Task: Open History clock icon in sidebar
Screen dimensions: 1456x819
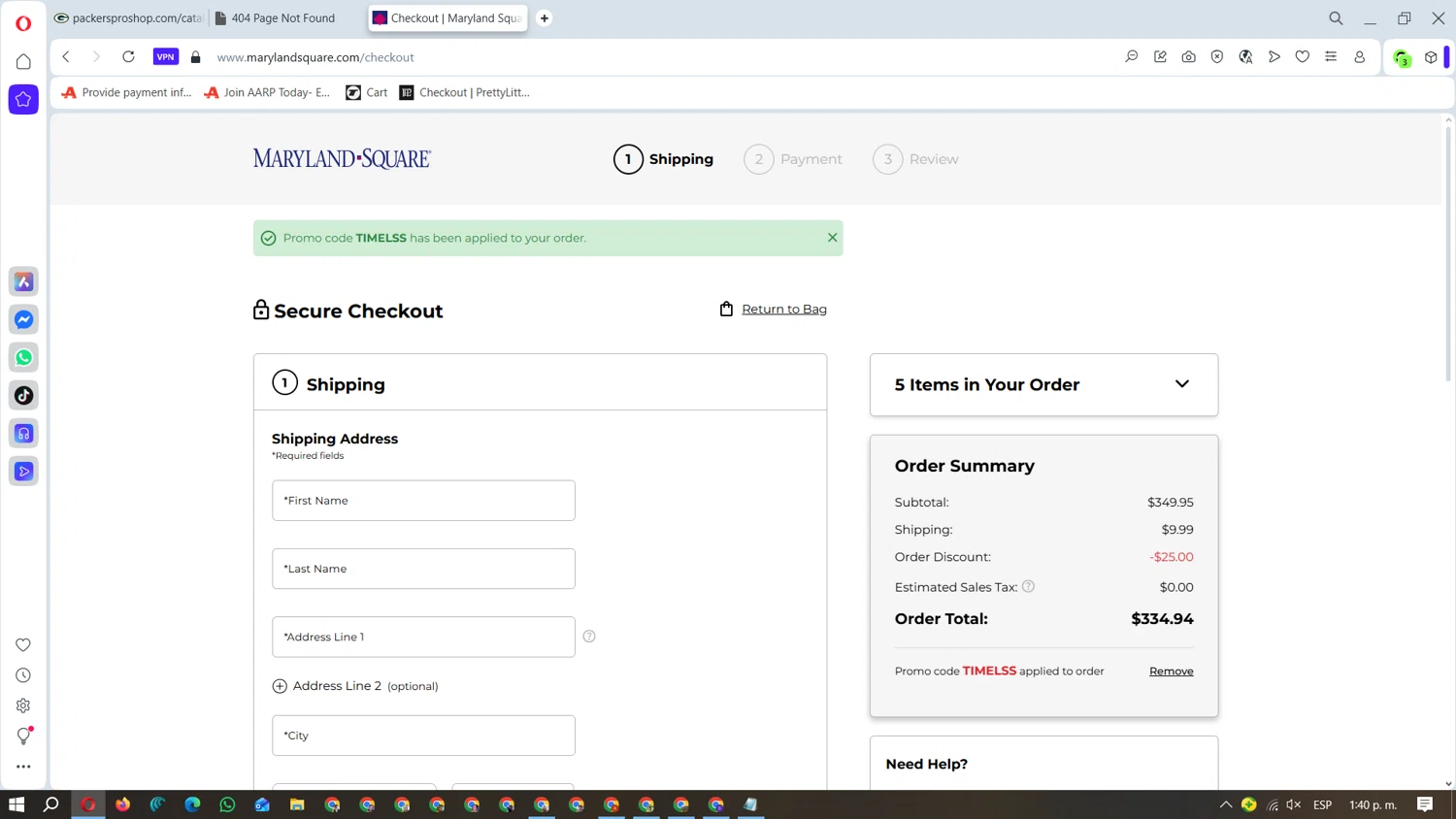Action: 23,675
